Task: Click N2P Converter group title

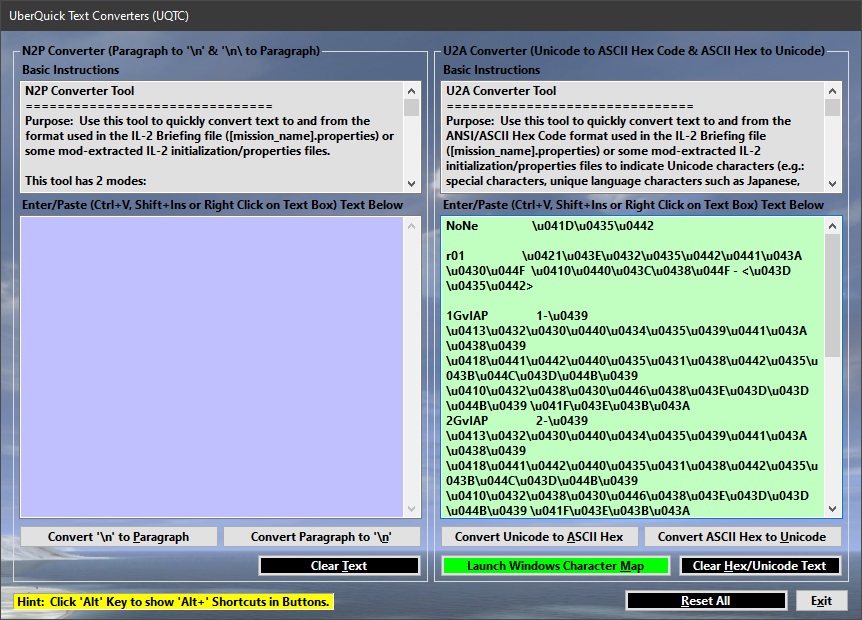Action: pyautogui.click(x=170, y=51)
